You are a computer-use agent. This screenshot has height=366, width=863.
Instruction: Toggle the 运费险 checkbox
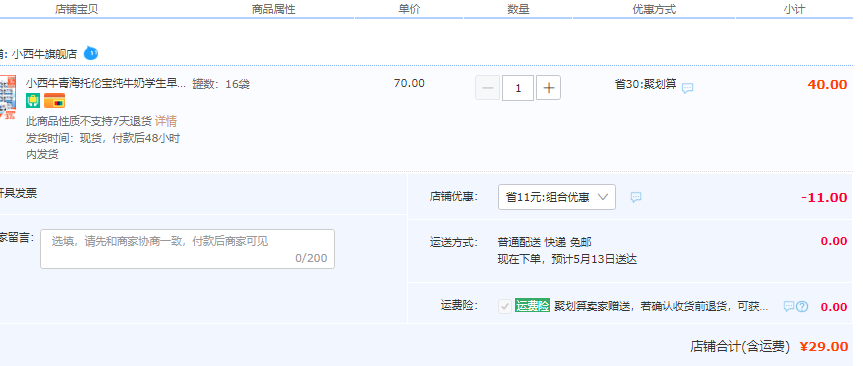tap(504, 307)
